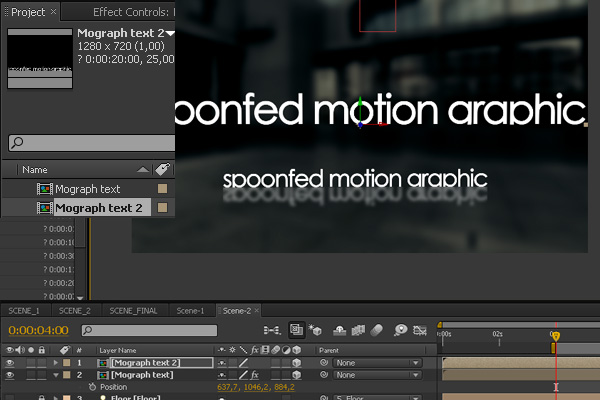Open the SCENE_FINAL timeline tab
The height and width of the screenshot is (400, 600).
click(x=134, y=310)
